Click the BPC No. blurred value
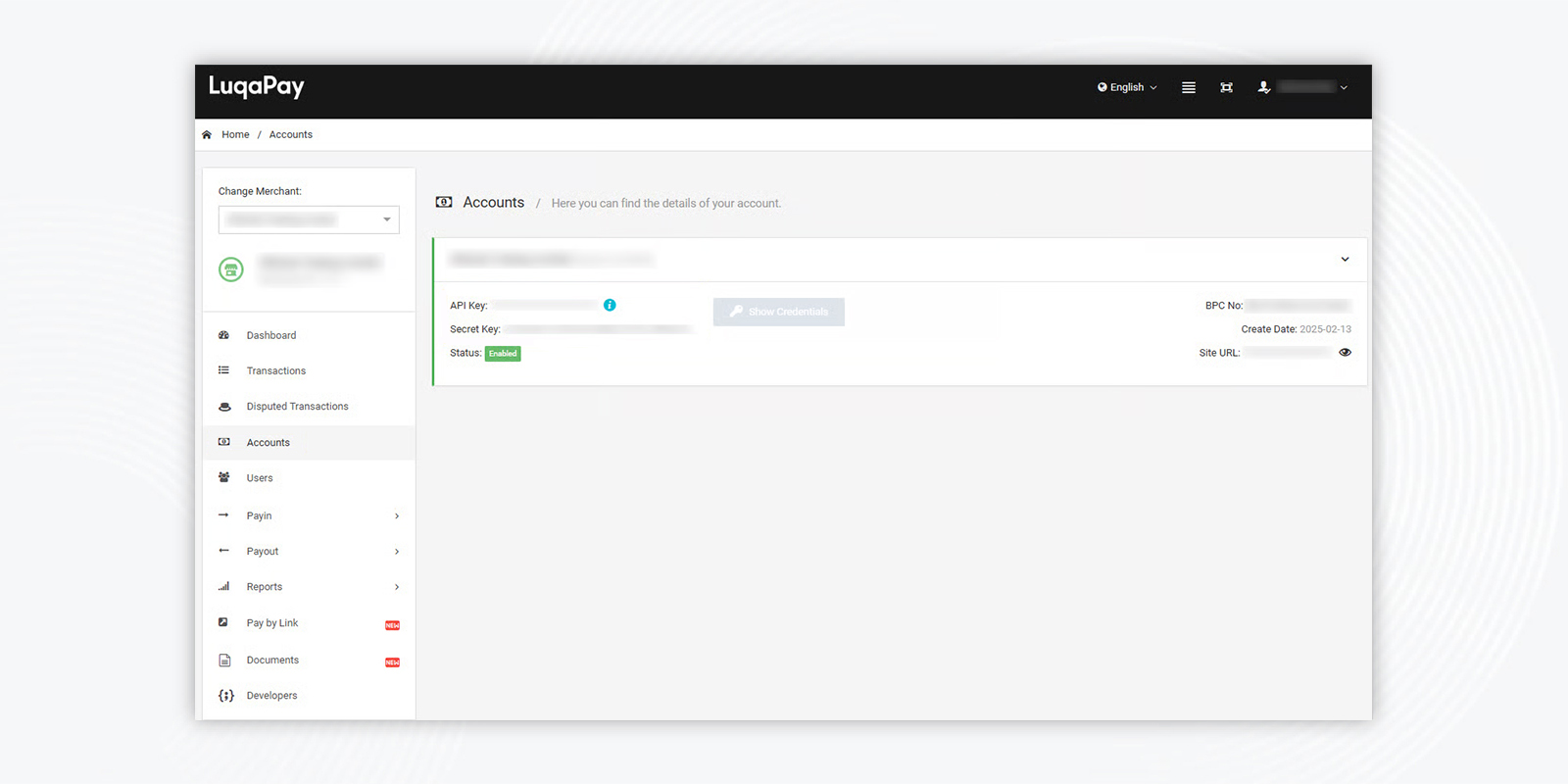Screen dimensions: 1568x784 (x=1298, y=306)
